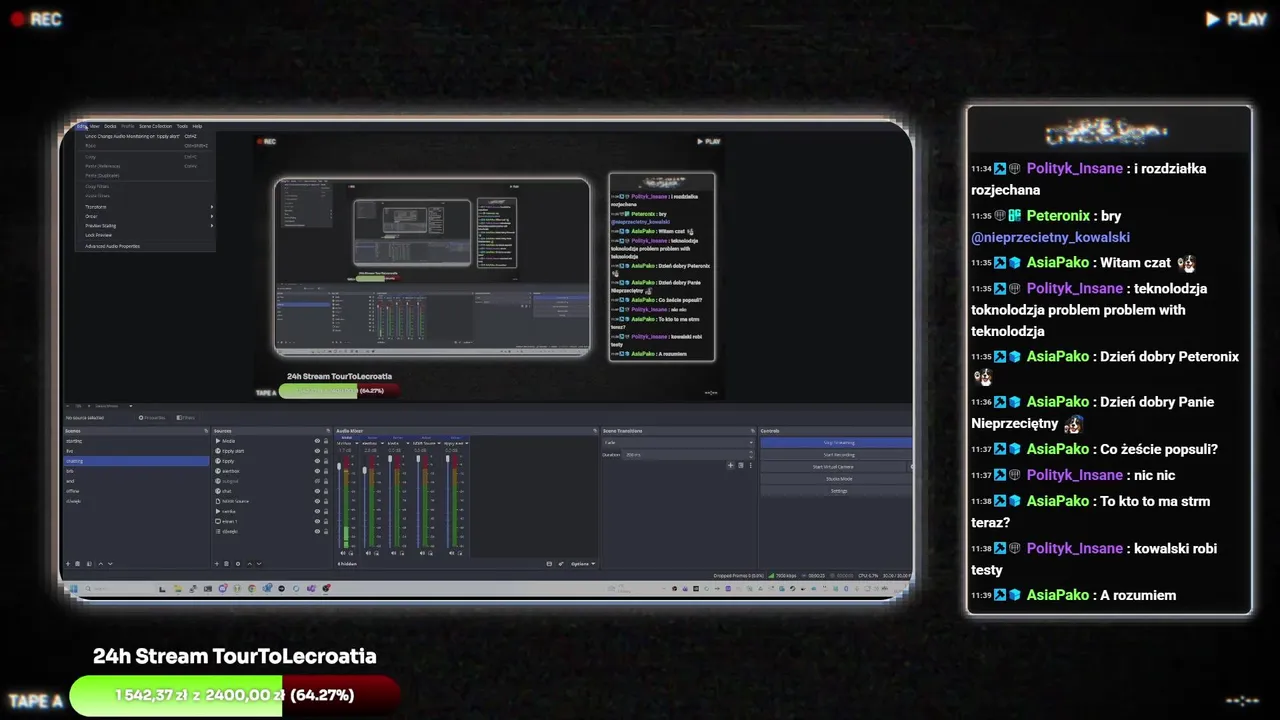The width and height of the screenshot is (1280, 720).
Task: Open transition properties three-dot icon
Action: [751, 465]
